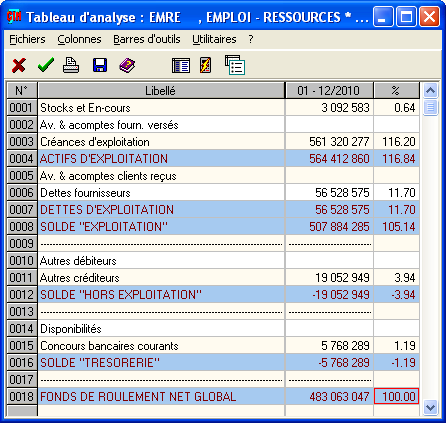Open the Fichiers menu
The image size is (446, 423).
(27, 39)
